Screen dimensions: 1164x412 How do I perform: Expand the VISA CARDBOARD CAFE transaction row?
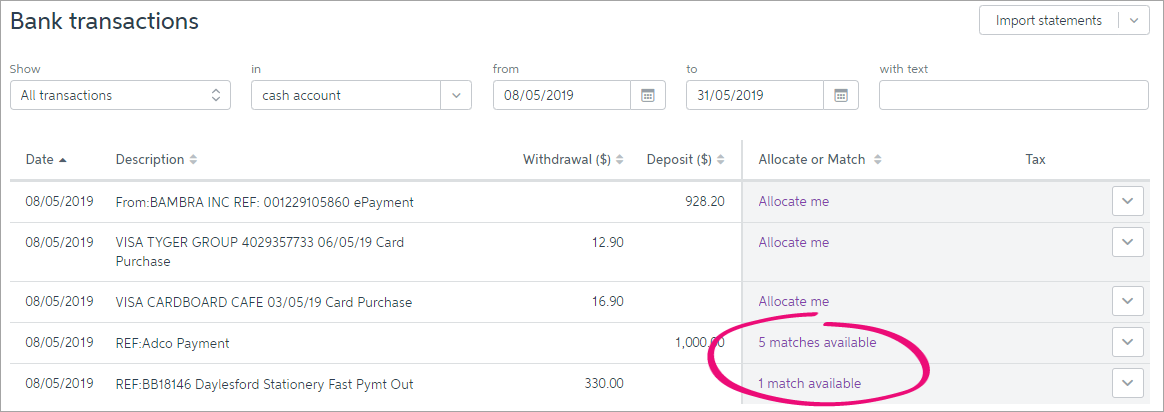[x=1128, y=301]
